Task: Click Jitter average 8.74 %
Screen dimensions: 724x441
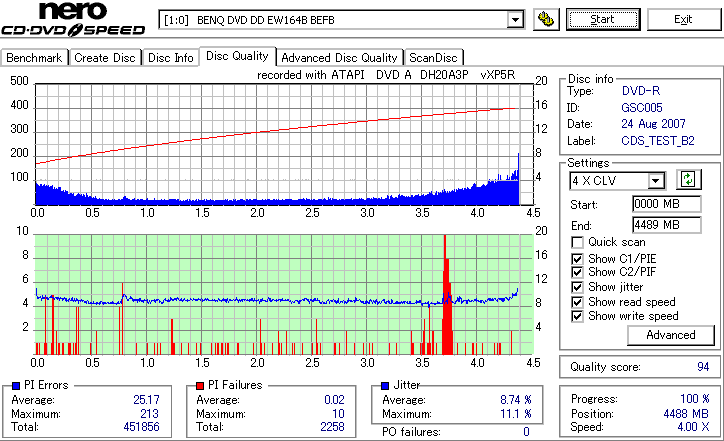Action: pyautogui.click(x=516, y=399)
